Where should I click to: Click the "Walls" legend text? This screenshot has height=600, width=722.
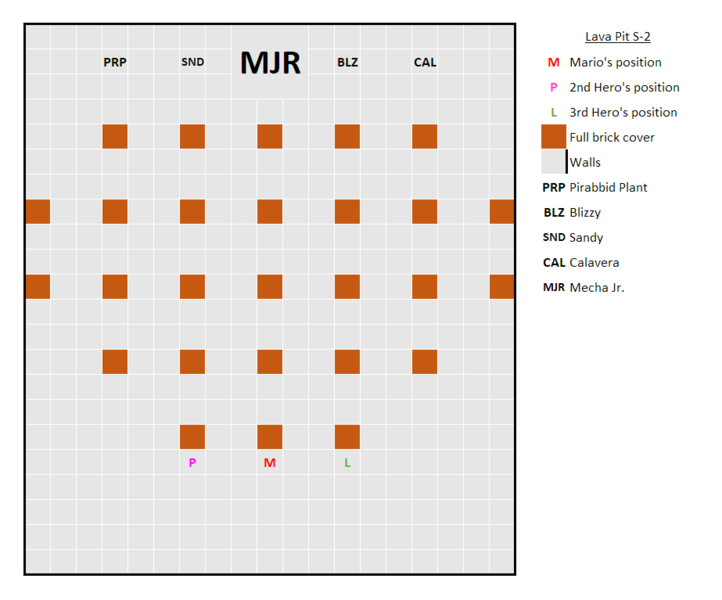pos(585,162)
